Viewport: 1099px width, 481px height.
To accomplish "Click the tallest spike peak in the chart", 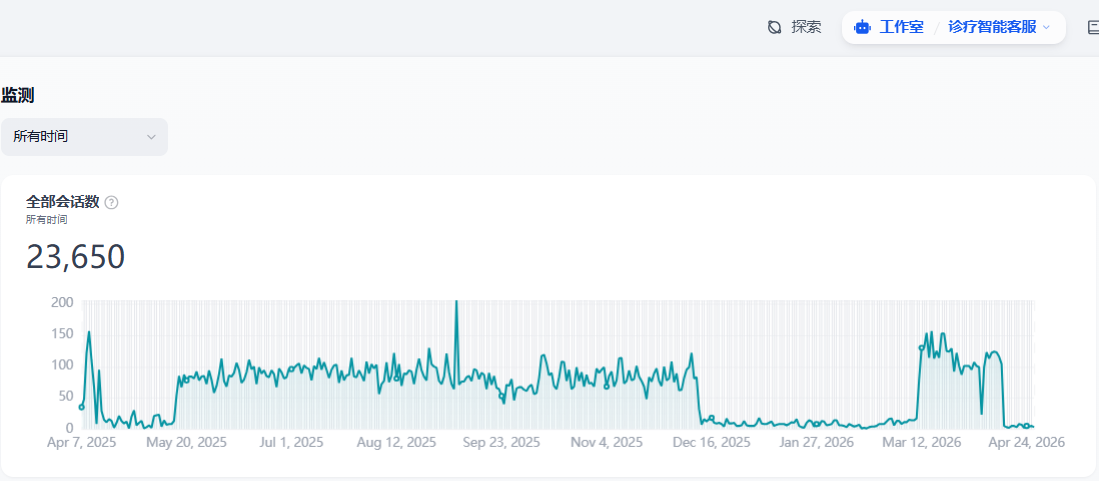I will (456, 302).
